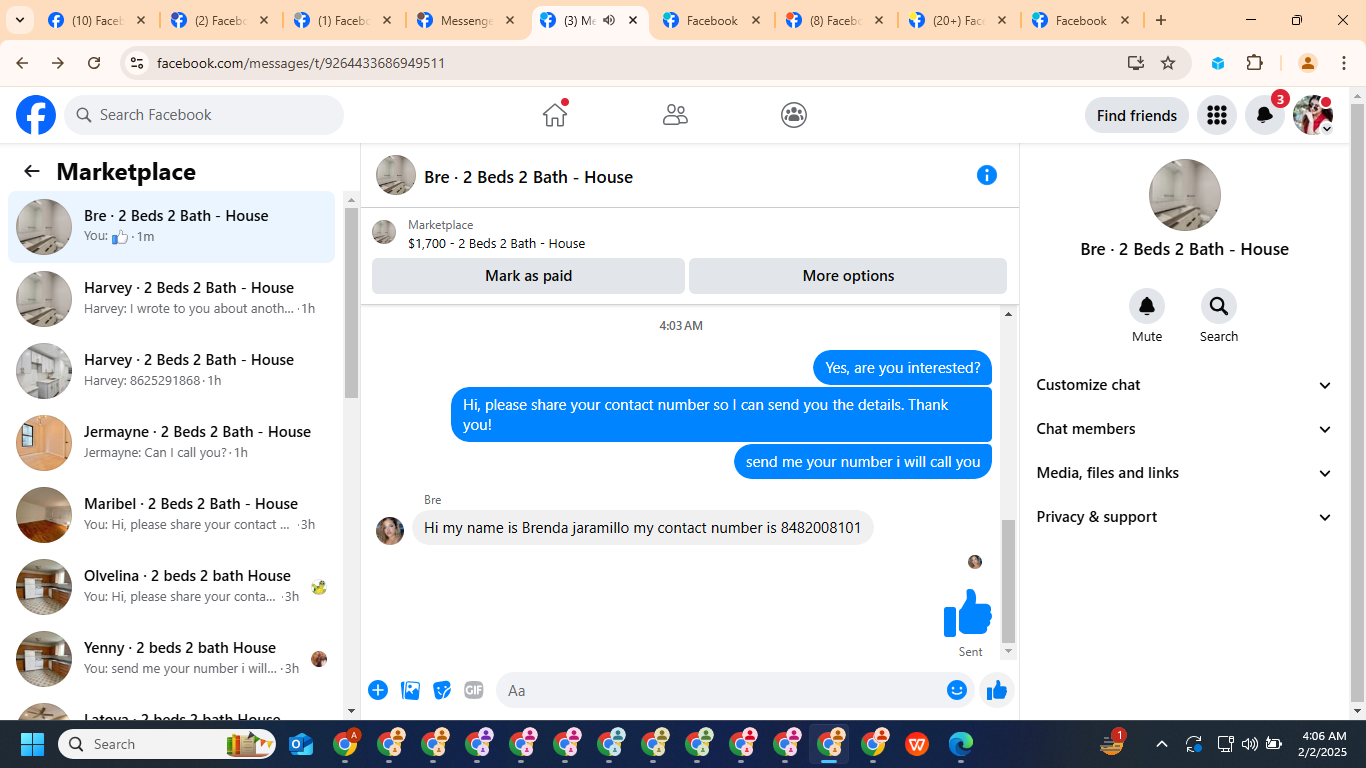Viewport: 1366px width, 768px height.
Task: Open the Home feed icon
Action: tap(555, 115)
